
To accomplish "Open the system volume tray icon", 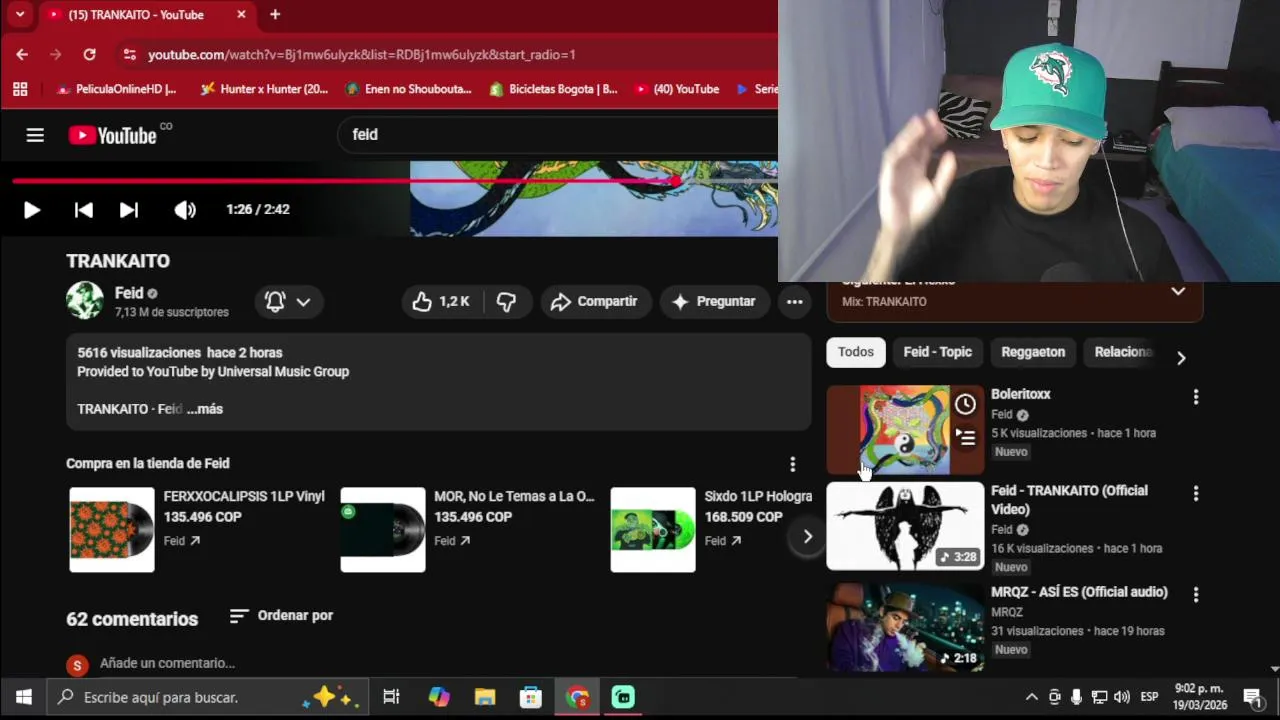I will pos(1122,697).
